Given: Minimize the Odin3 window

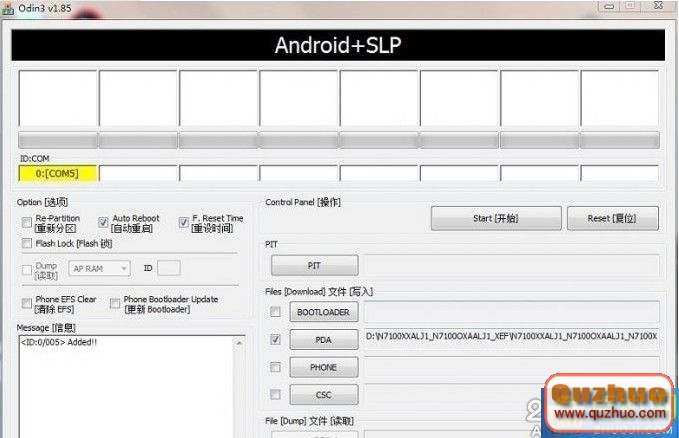Looking at the screenshot, I should [x=609, y=6].
